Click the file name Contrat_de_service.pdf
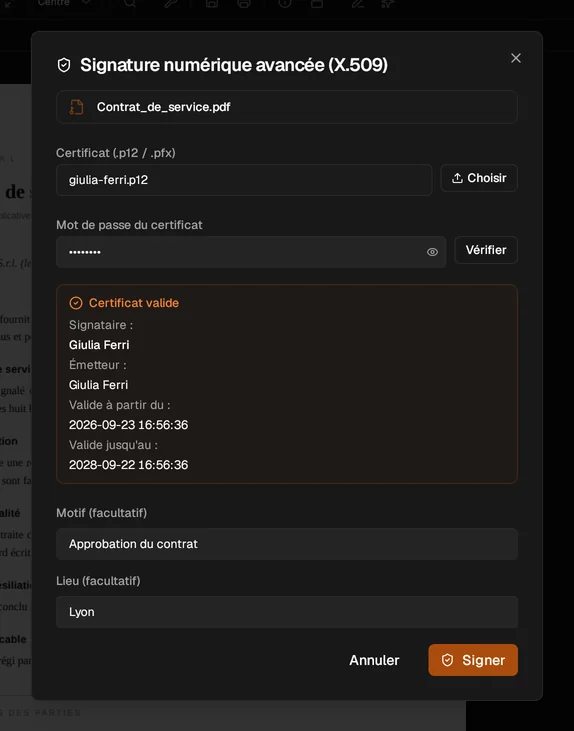Viewport: 574px width, 731px height. pos(164,107)
